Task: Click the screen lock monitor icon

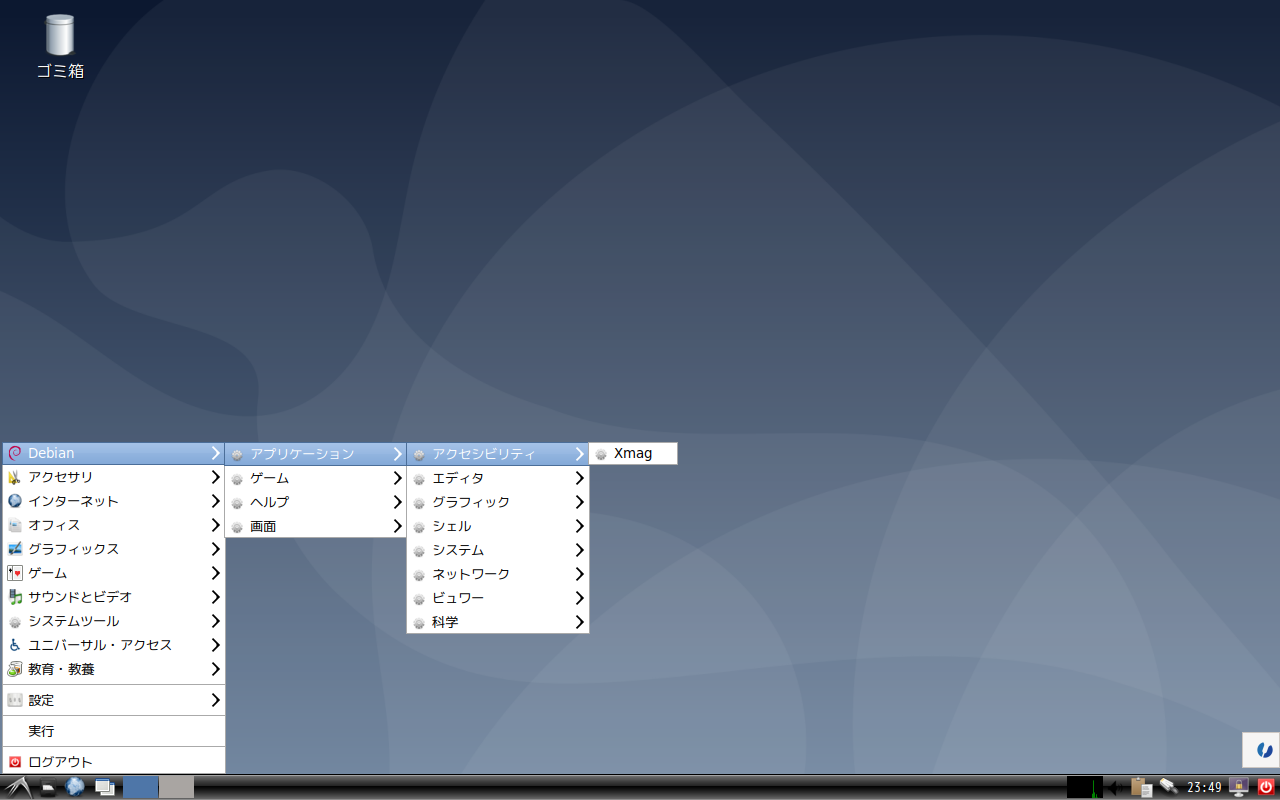Action: pyautogui.click(x=1239, y=787)
